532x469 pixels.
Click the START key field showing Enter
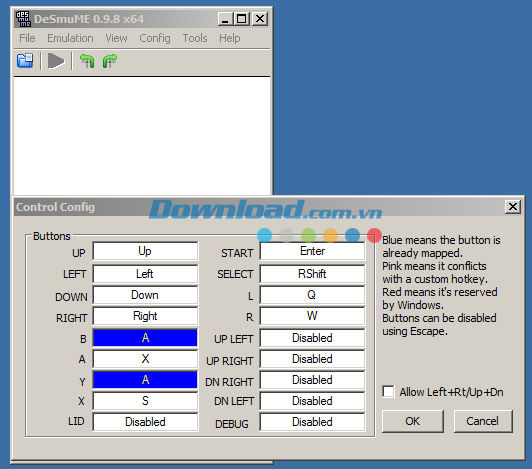pos(312,251)
